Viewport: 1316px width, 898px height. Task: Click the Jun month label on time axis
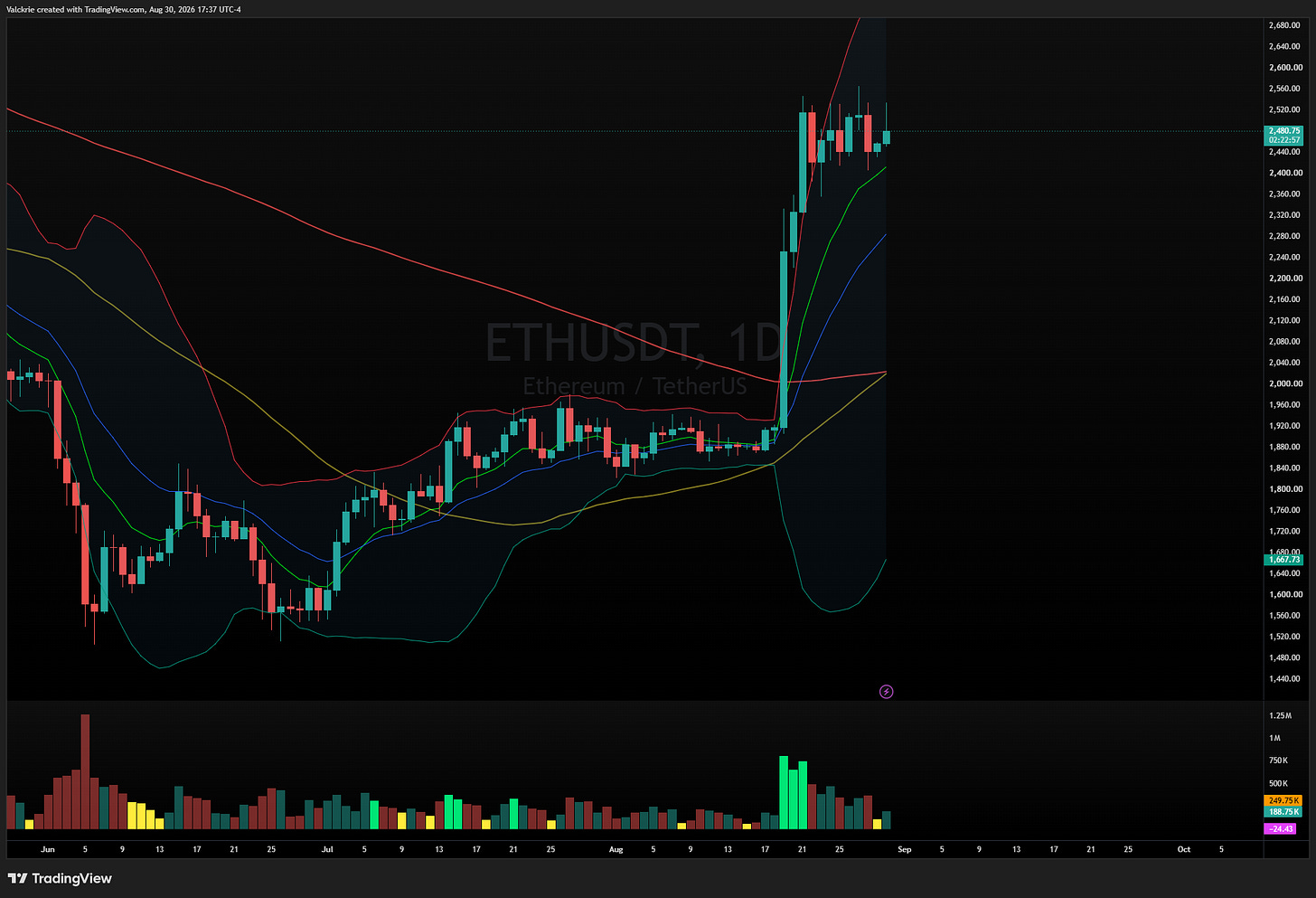coord(48,849)
